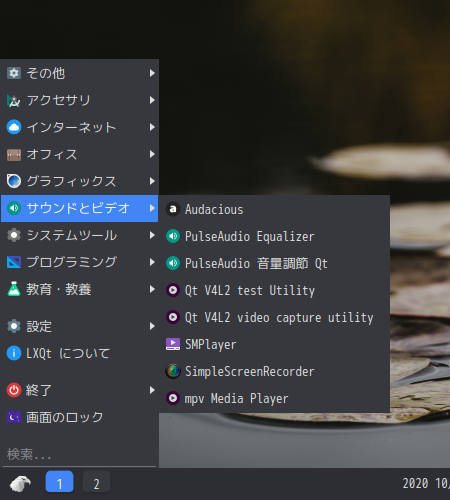Open PulseAudio 音量調節 Qt volume control
Image resolution: width=450 pixels, height=500 pixels.
(274, 263)
